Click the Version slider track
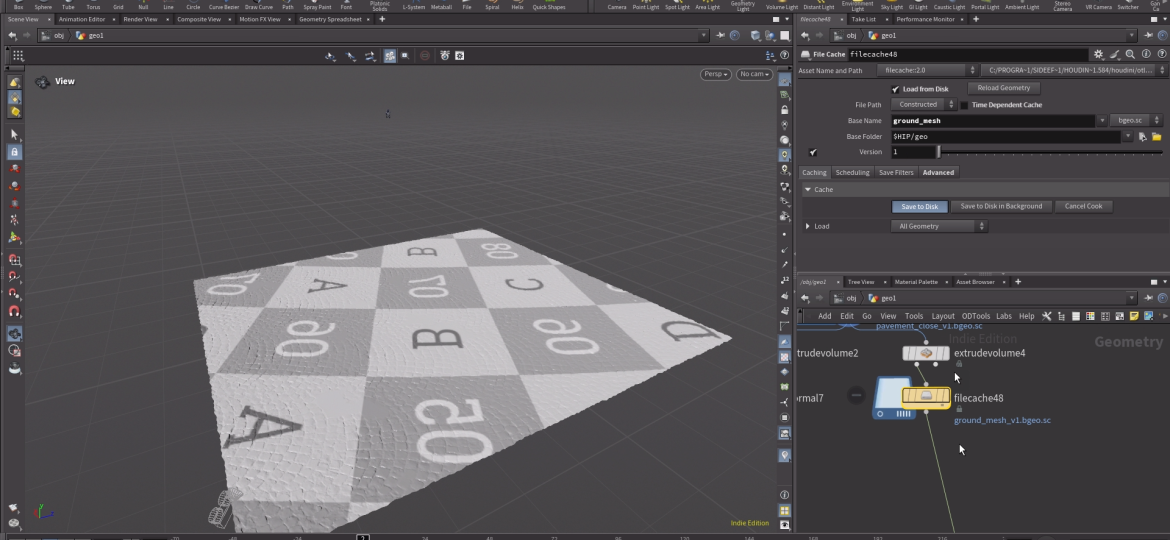This screenshot has height=540, width=1170. [x=1050, y=152]
